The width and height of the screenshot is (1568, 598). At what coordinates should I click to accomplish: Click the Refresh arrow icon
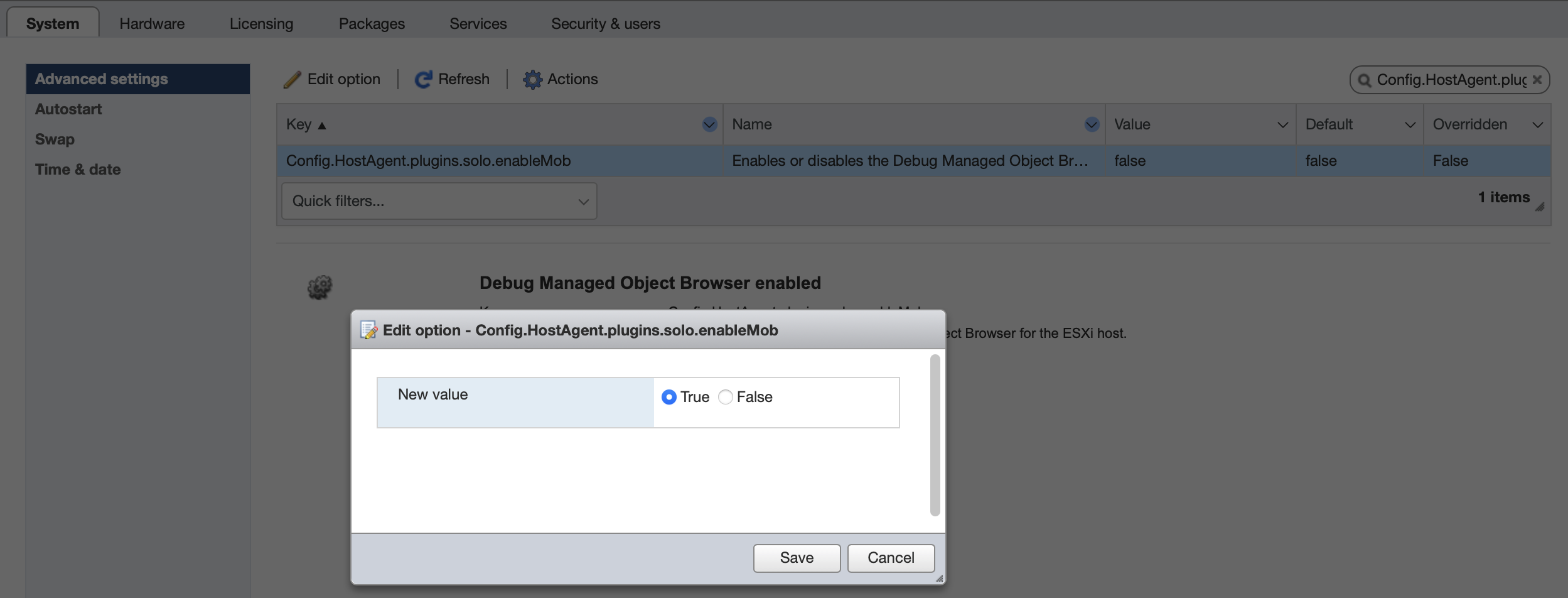point(424,79)
